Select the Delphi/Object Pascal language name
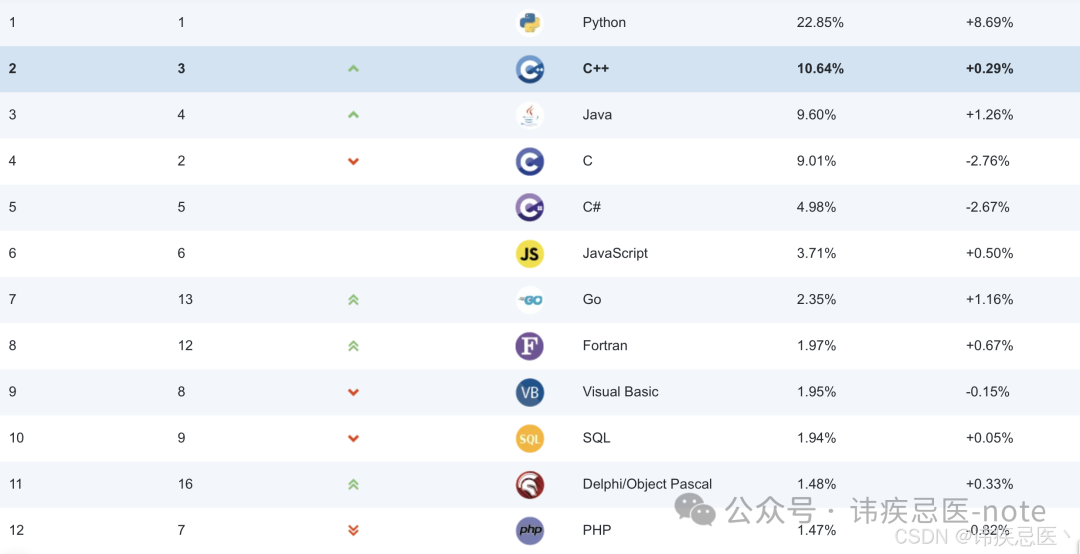This screenshot has height=554, width=1080. 647,484
